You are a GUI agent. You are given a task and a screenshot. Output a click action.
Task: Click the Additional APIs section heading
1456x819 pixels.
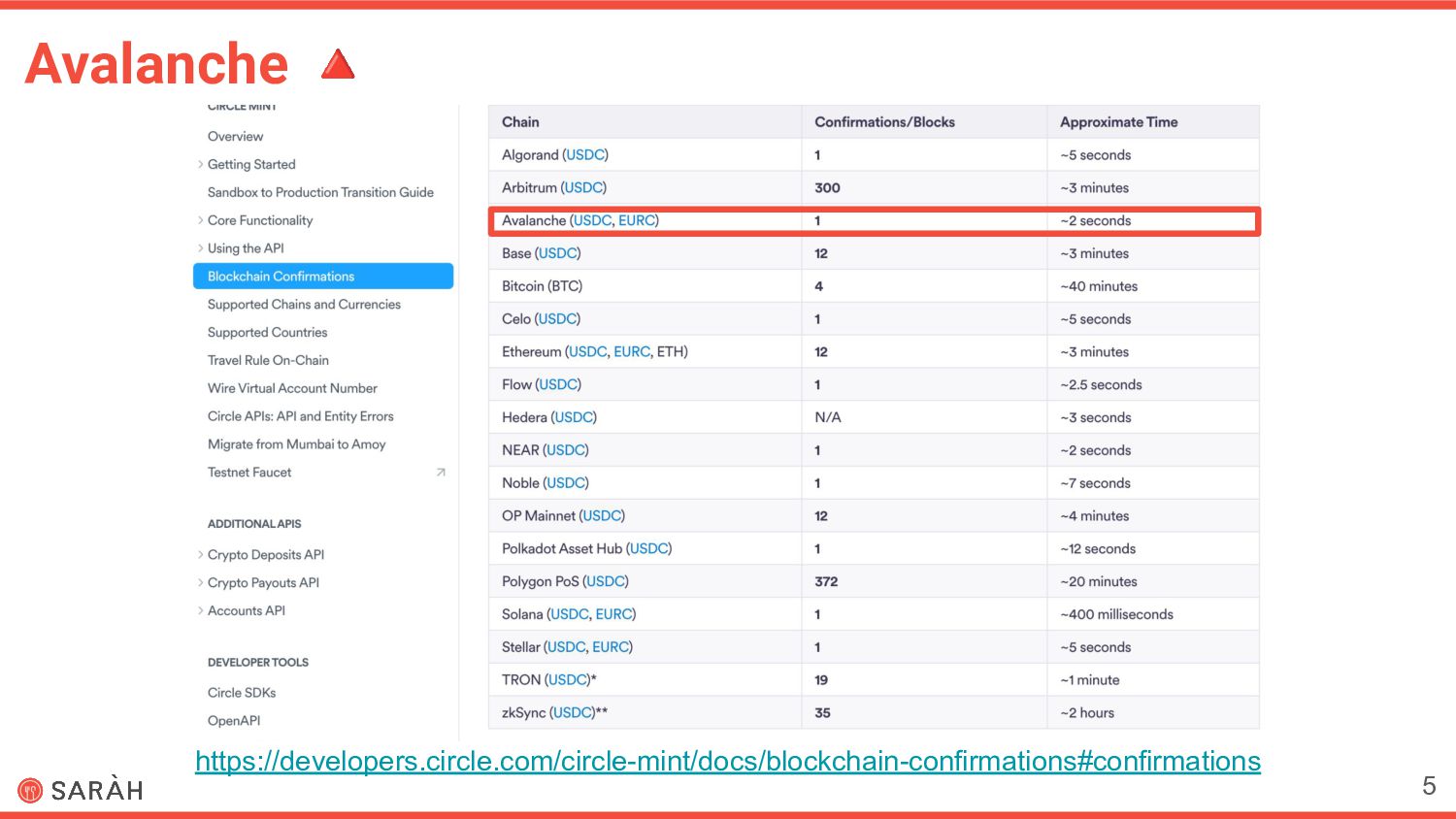coord(254,524)
